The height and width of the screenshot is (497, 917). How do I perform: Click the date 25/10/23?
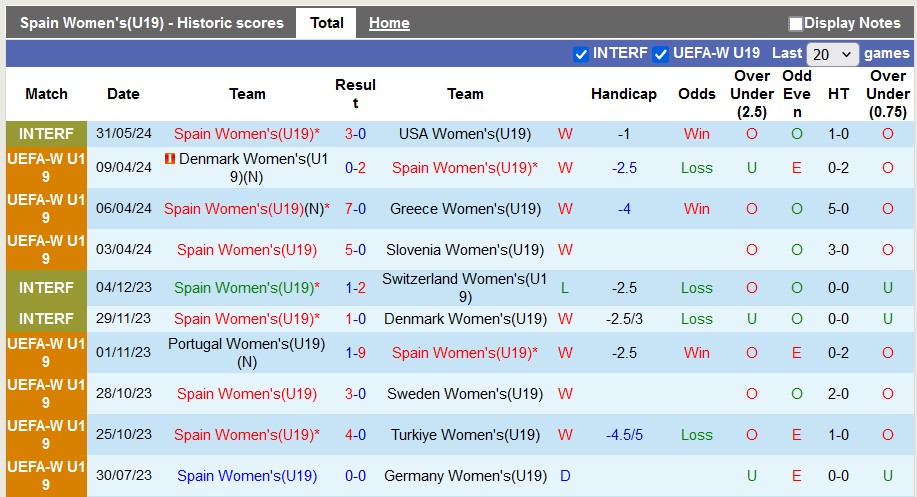pyautogui.click(x=123, y=434)
